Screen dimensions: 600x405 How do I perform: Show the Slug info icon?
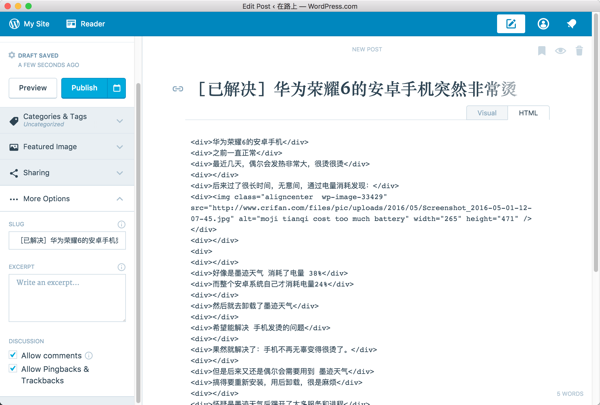[121, 224]
